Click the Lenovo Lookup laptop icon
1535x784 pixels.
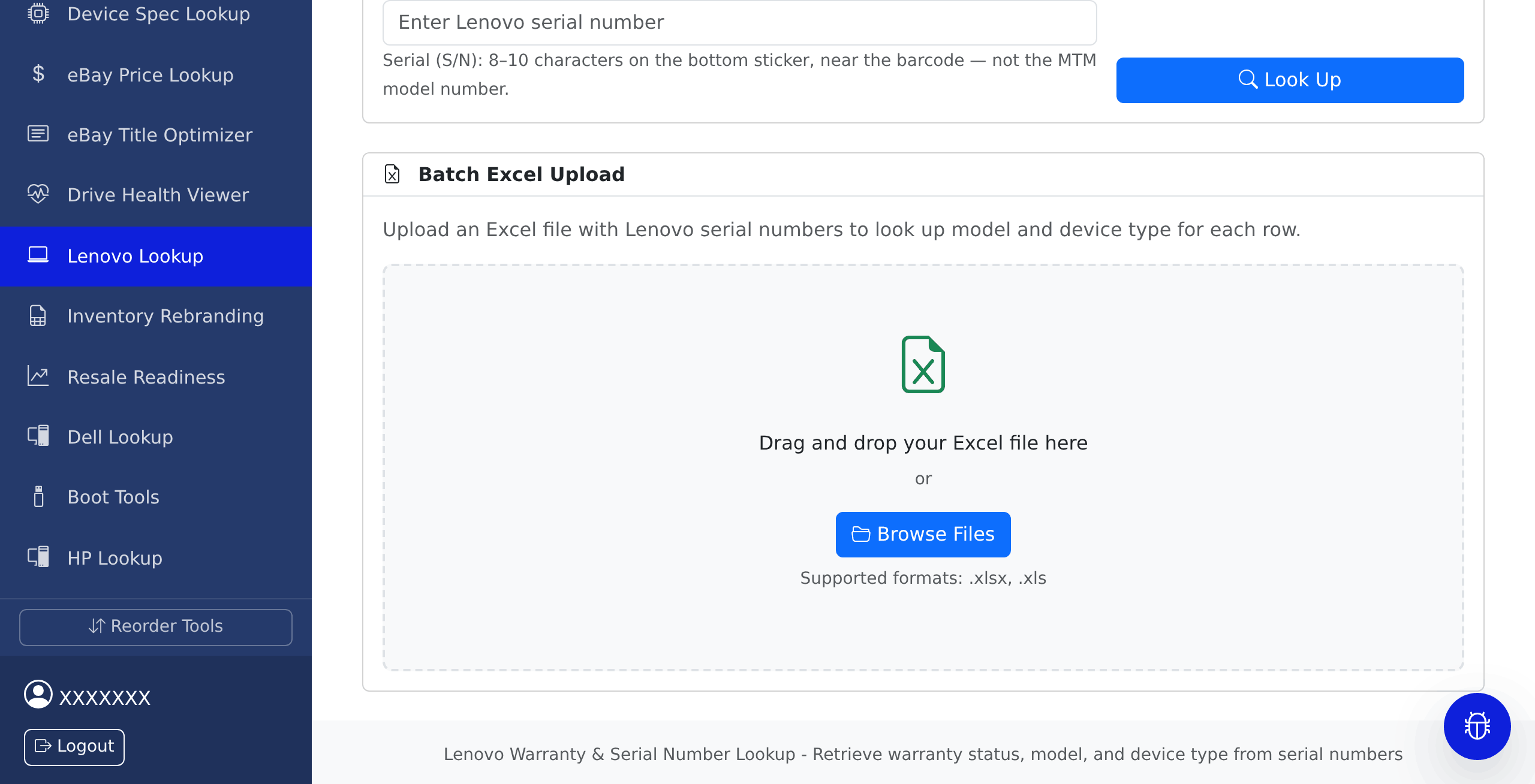(x=38, y=255)
